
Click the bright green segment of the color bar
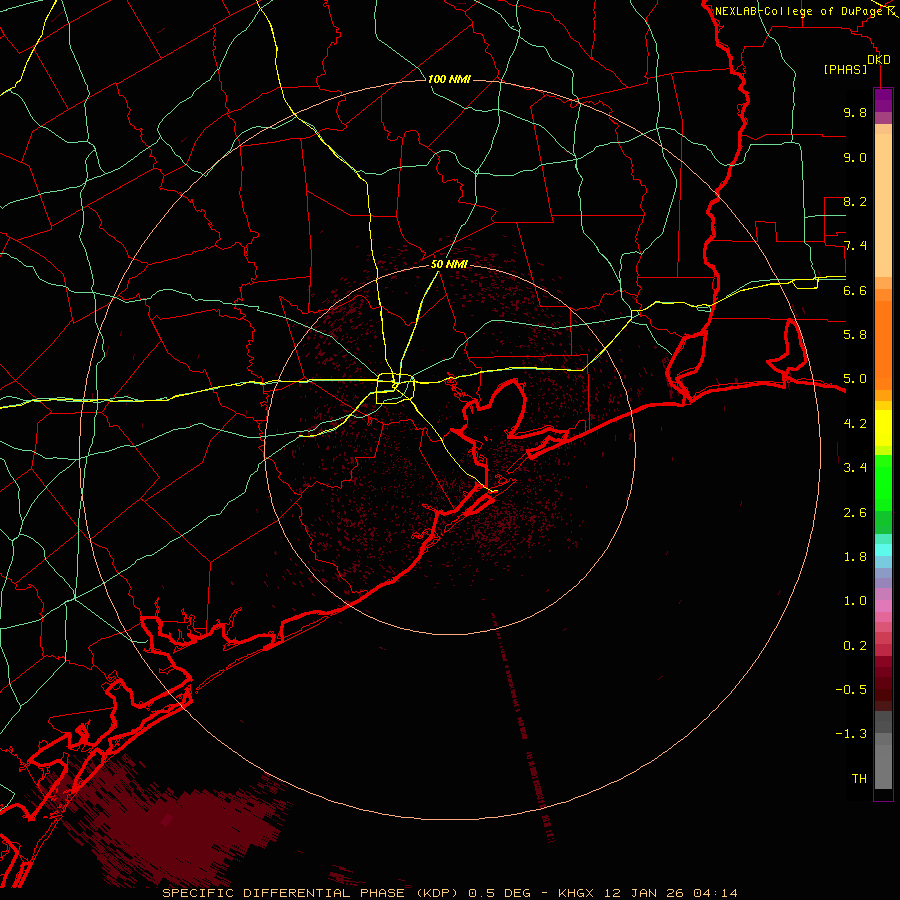coord(883,482)
